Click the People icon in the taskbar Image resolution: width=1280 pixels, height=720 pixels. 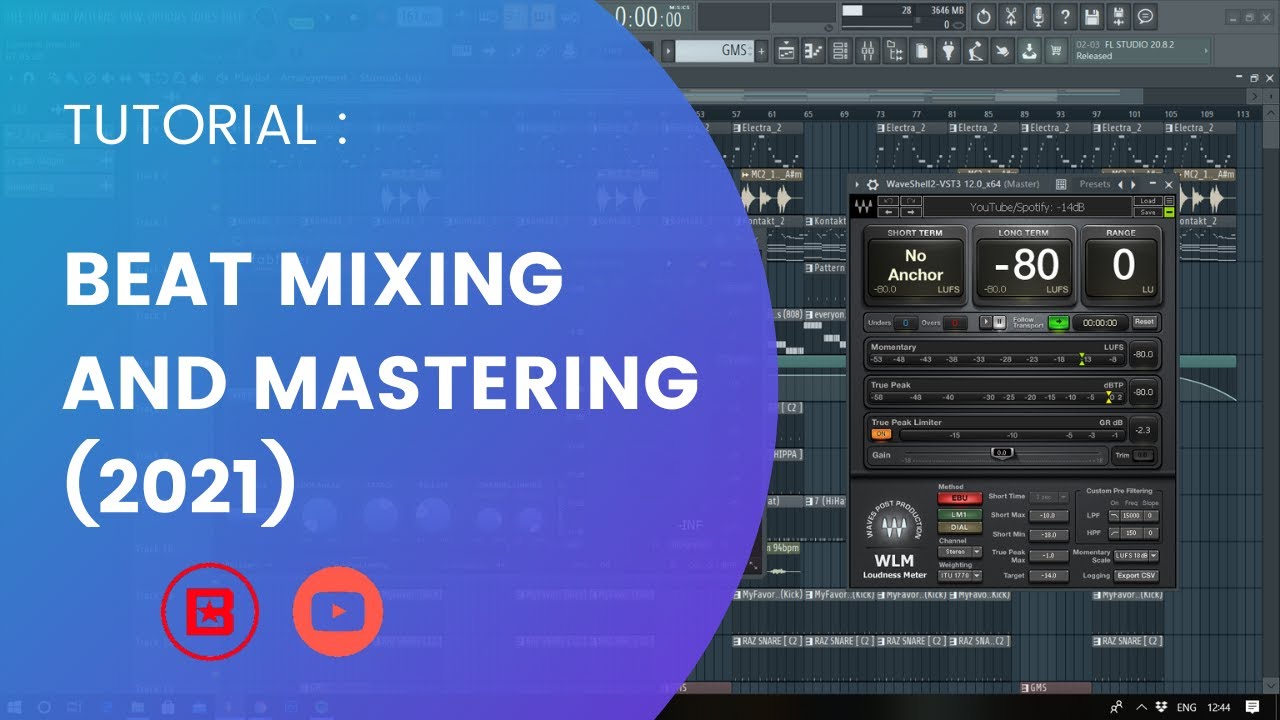(1116, 707)
